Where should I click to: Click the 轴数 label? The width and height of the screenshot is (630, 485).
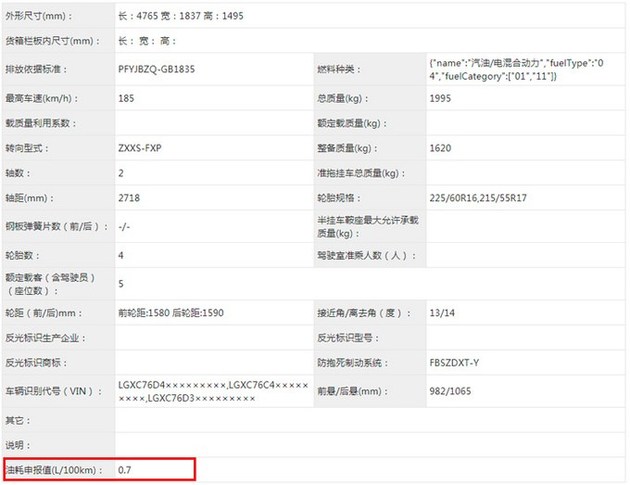(x=18, y=173)
